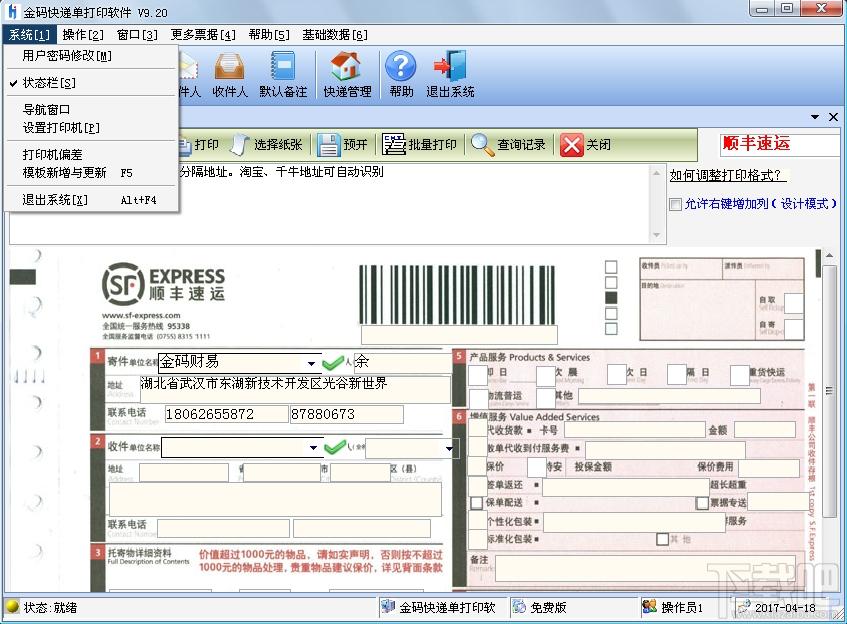Click the 免费版 status bar icon
Image resolution: width=847 pixels, height=624 pixels.
click(519, 607)
